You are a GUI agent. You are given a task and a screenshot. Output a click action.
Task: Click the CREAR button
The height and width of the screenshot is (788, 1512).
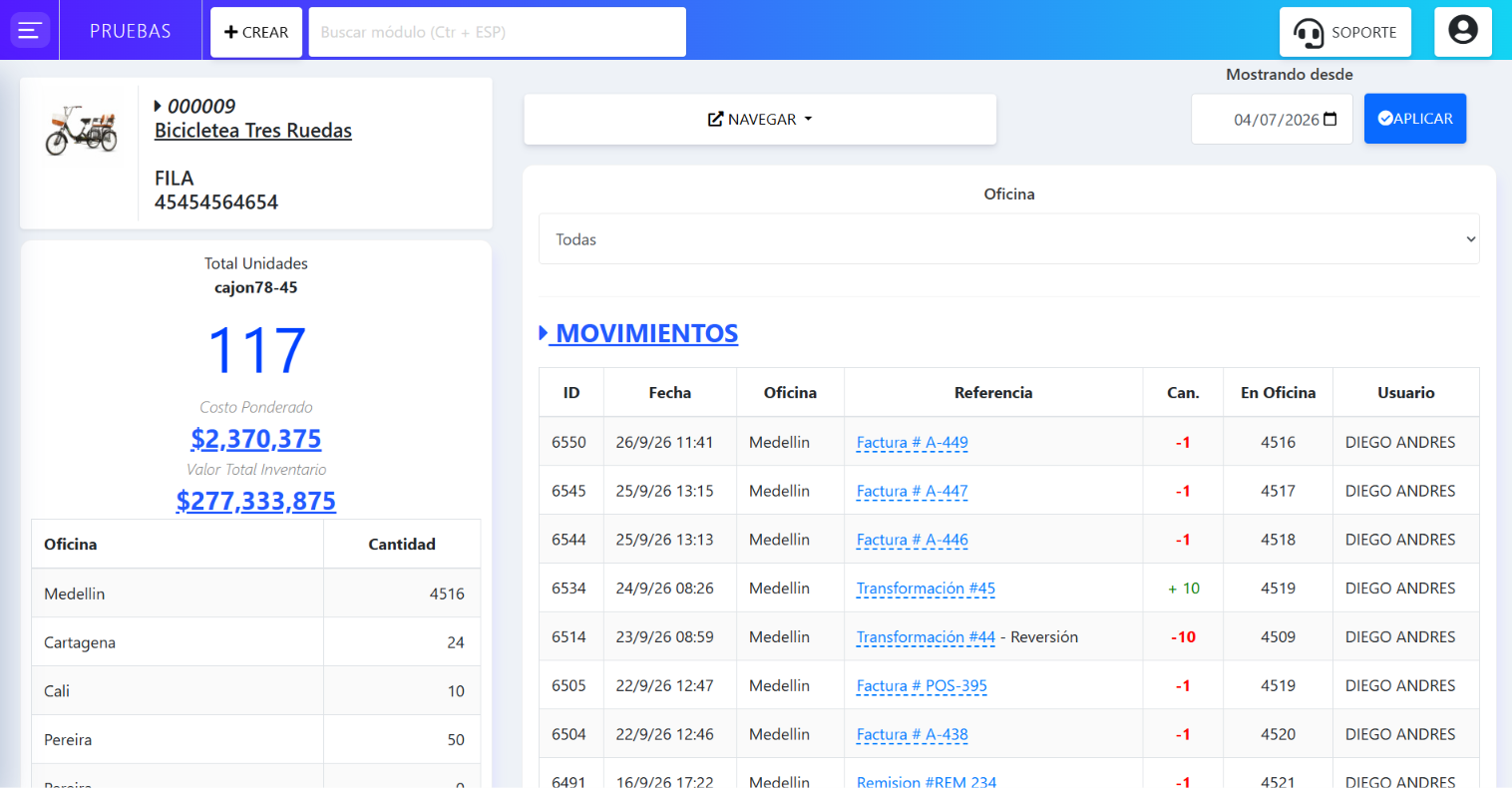click(x=256, y=32)
